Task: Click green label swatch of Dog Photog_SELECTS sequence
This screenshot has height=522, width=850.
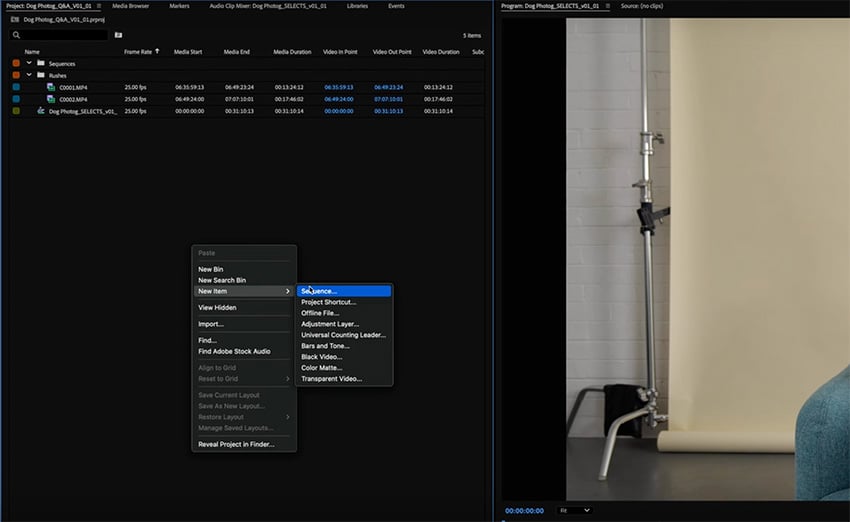Action: point(16,111)
